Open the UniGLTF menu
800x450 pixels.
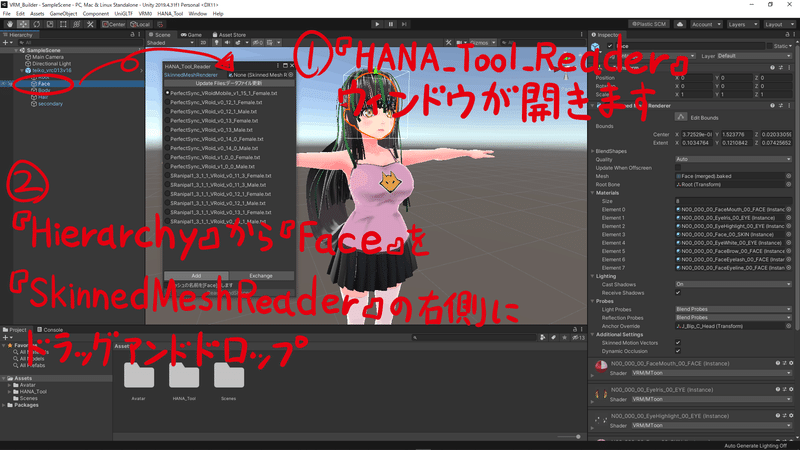(x=123, y=14)
